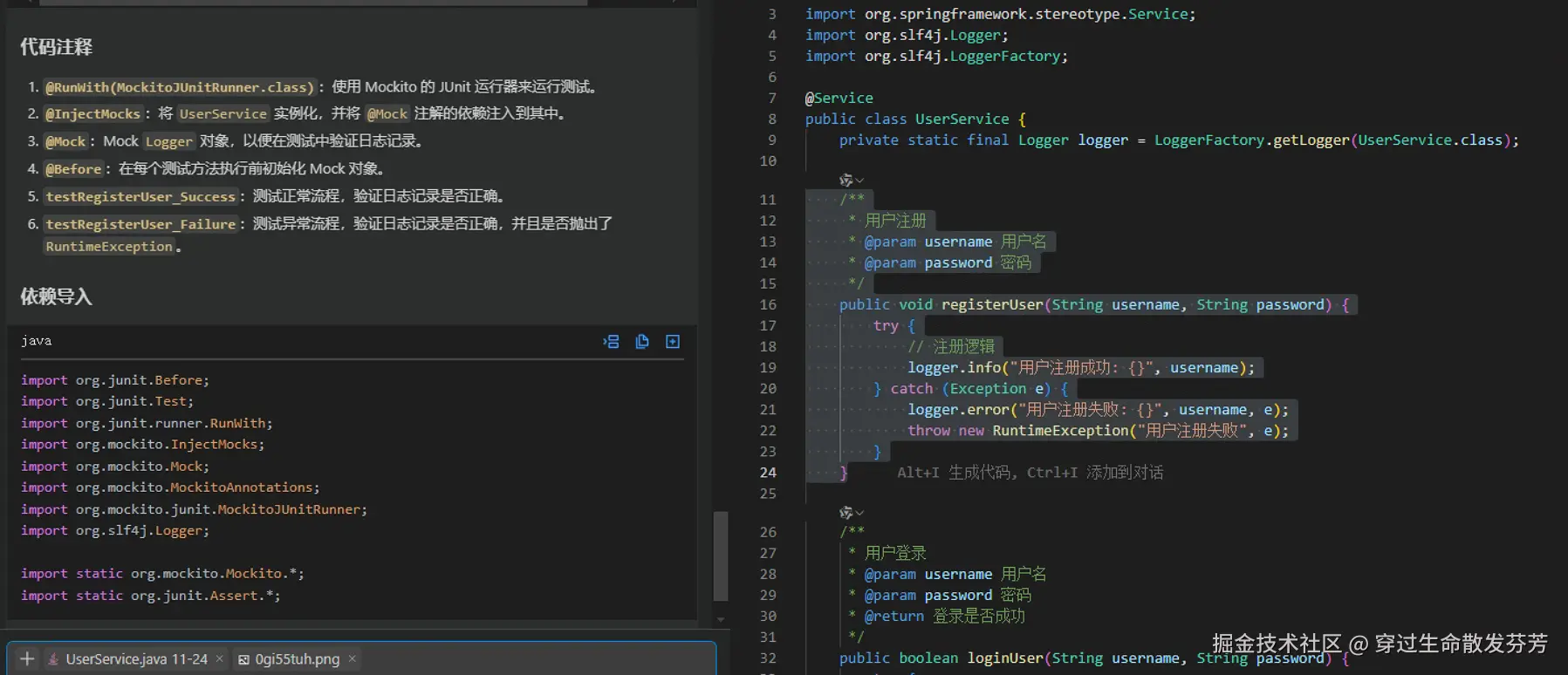1568x675 pixels.
Task: Click 'import static org.junit.Assert.*;' line
Action: pos(151,596)
